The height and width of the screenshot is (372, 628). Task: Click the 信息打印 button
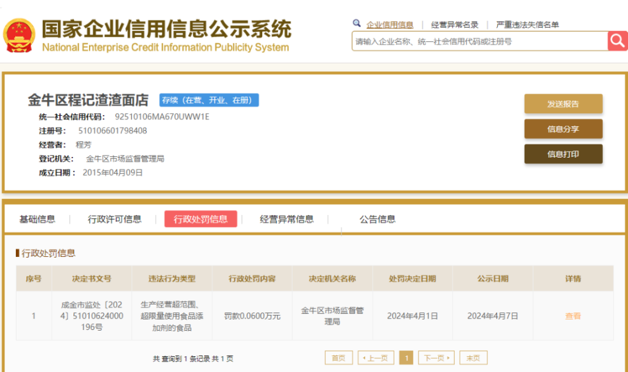(x=563, y=154)
